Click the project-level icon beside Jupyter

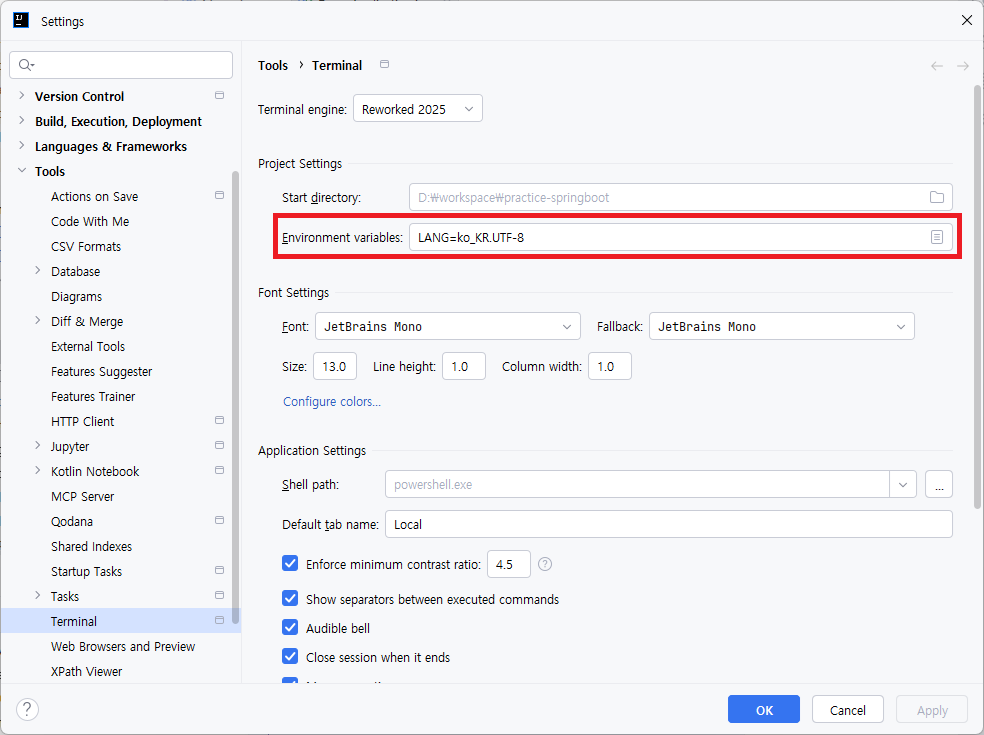point(219,445)
